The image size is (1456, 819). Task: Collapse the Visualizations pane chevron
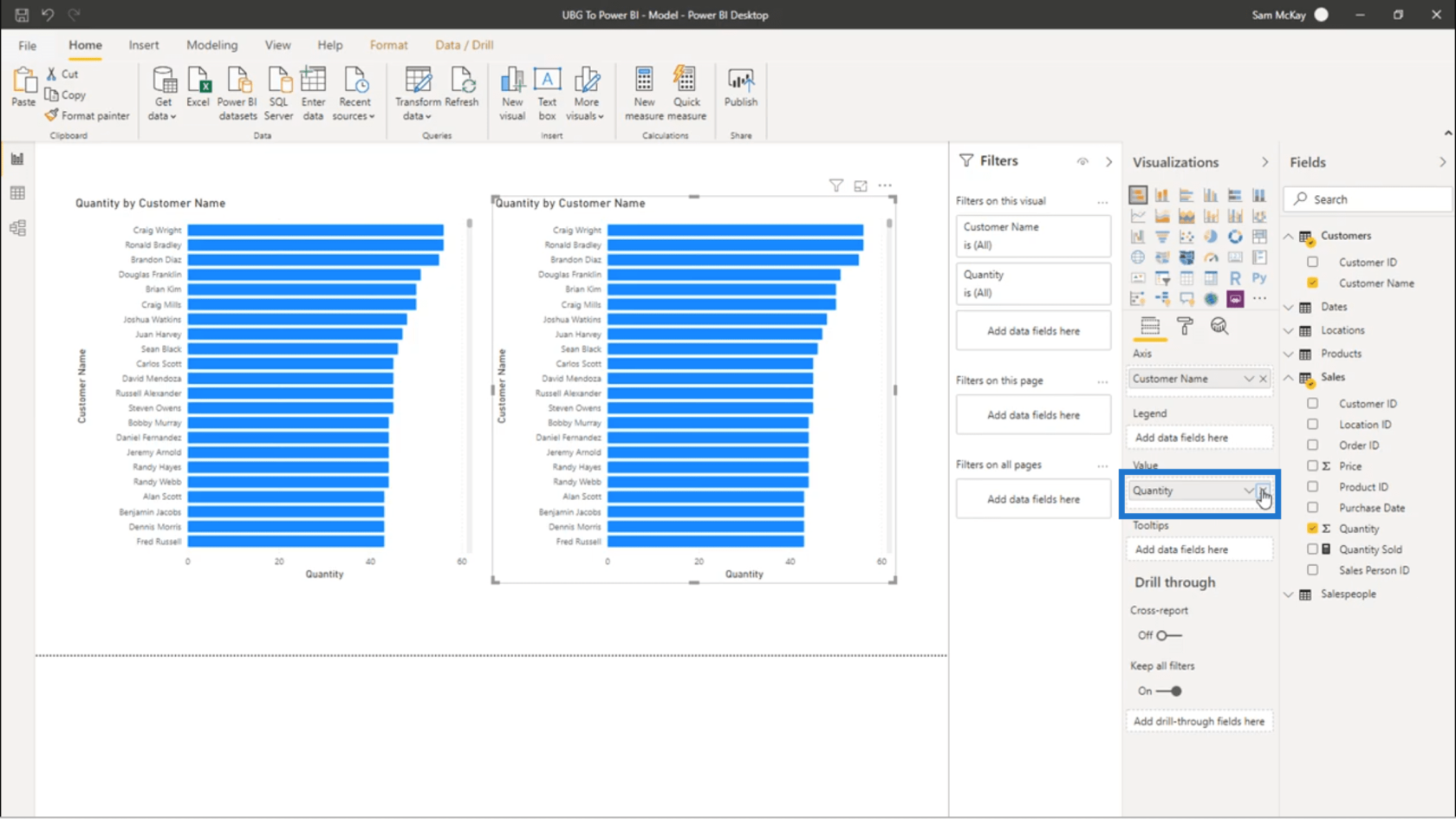(1265, 162)
